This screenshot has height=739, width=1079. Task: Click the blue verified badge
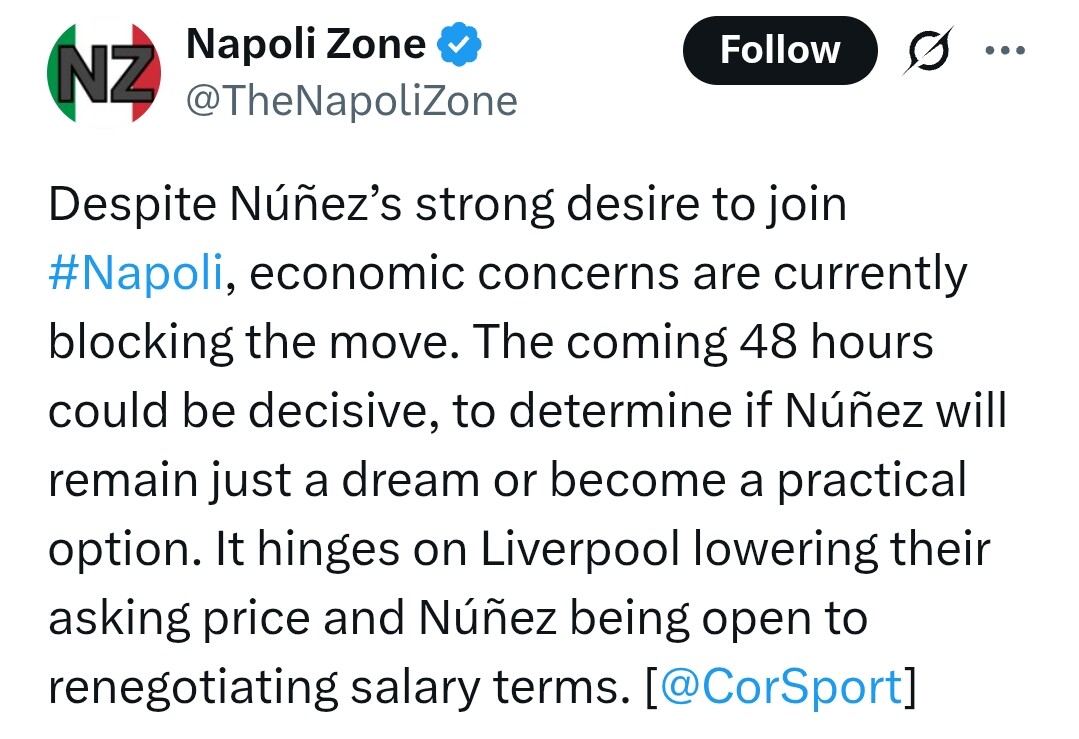(x=463, y=44)
